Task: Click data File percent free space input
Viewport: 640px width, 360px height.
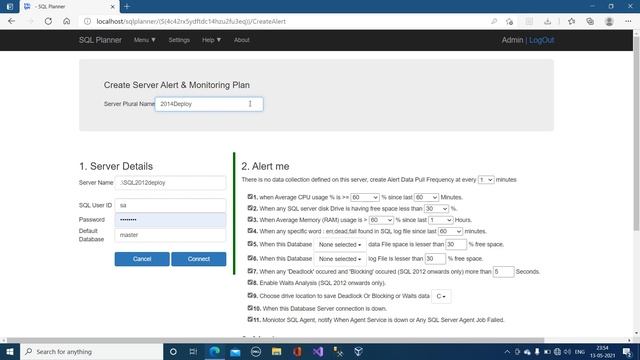Action: (456, 244)
